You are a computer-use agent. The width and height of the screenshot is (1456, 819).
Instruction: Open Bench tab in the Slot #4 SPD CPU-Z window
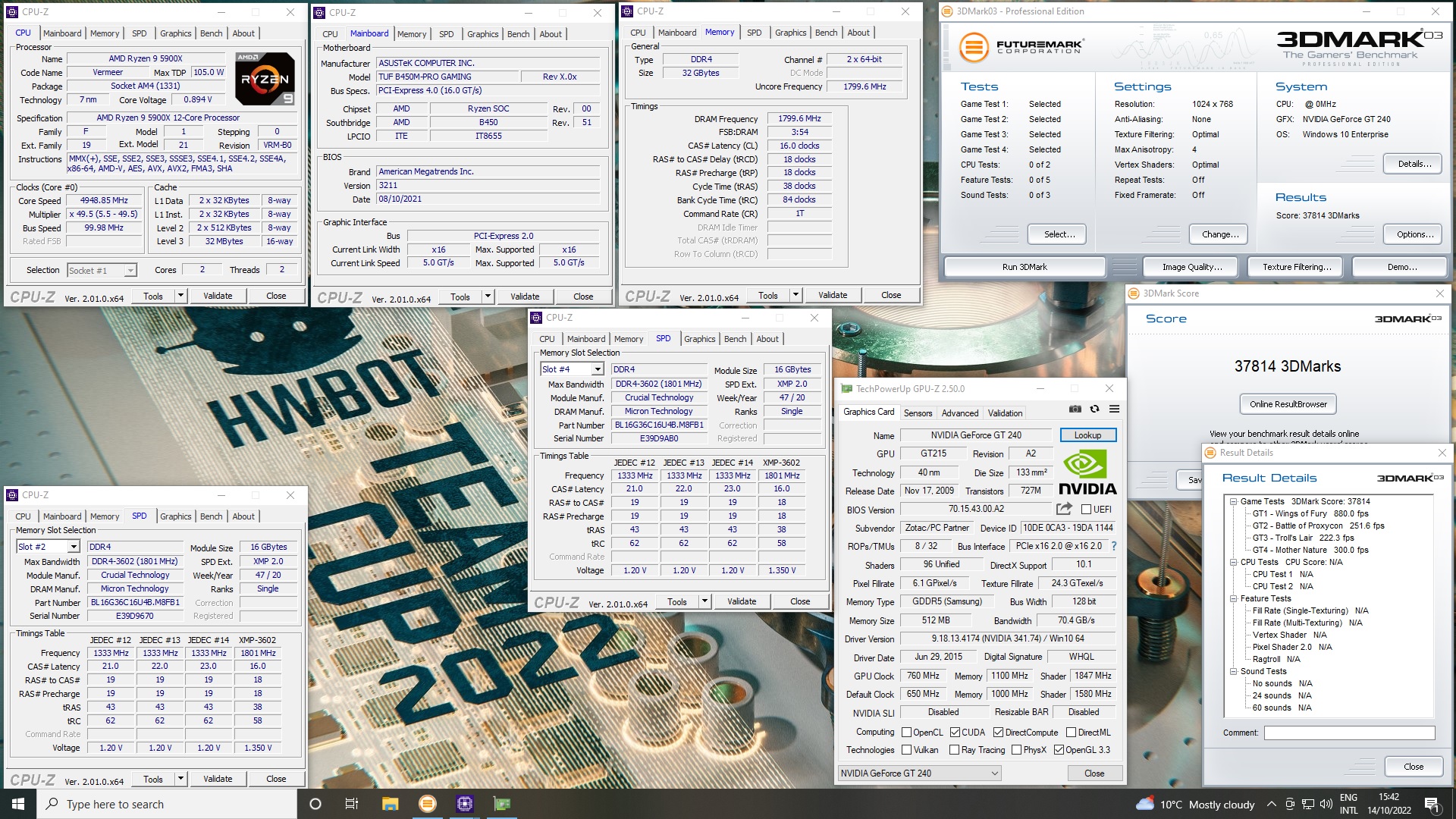(x=735, y=339)
